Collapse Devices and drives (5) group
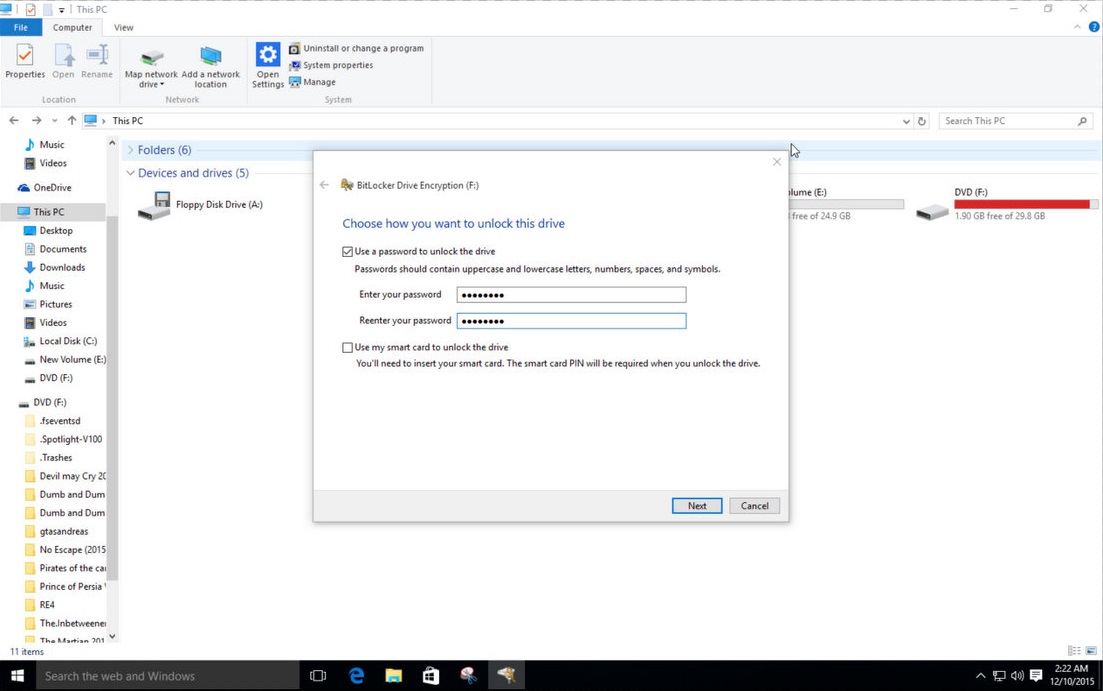The height and width of the screenshot is (691, 1103). [130, 173]
